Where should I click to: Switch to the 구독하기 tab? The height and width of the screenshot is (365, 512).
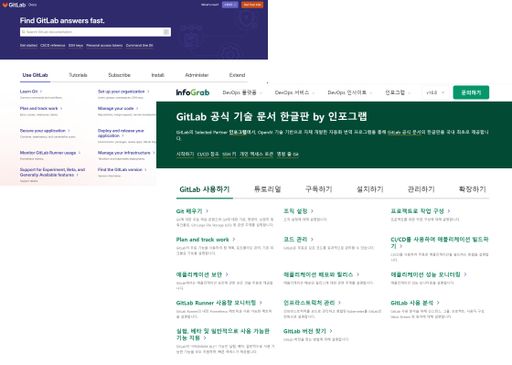319,189
